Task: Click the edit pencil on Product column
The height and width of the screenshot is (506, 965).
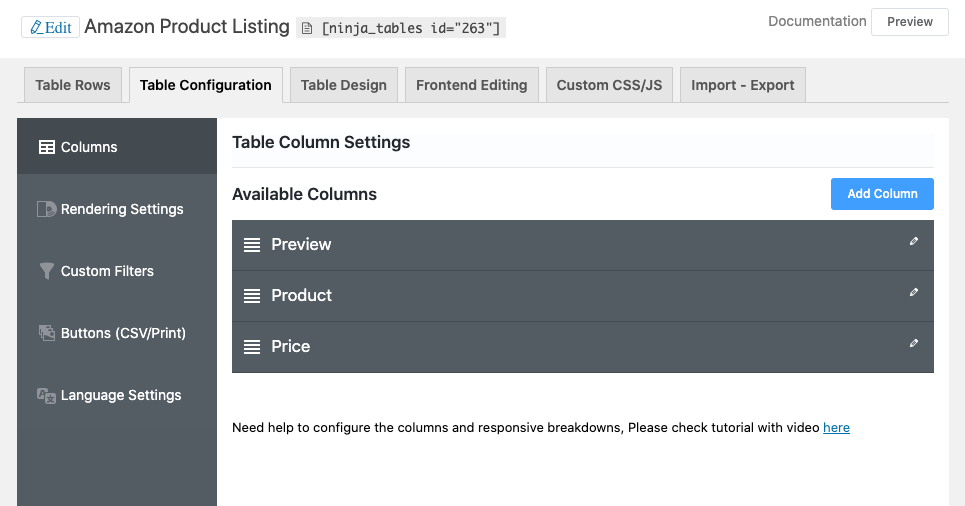Action: pyautogui.click(x=913, y=292)
